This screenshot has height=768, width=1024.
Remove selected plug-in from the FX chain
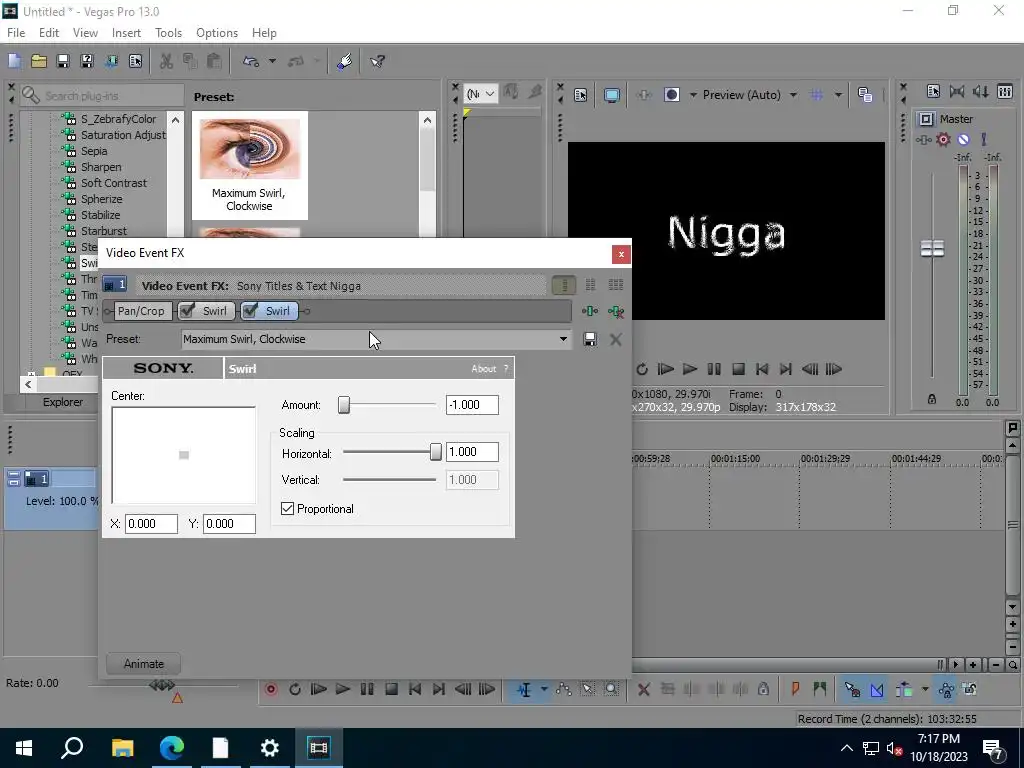(616, 312)
